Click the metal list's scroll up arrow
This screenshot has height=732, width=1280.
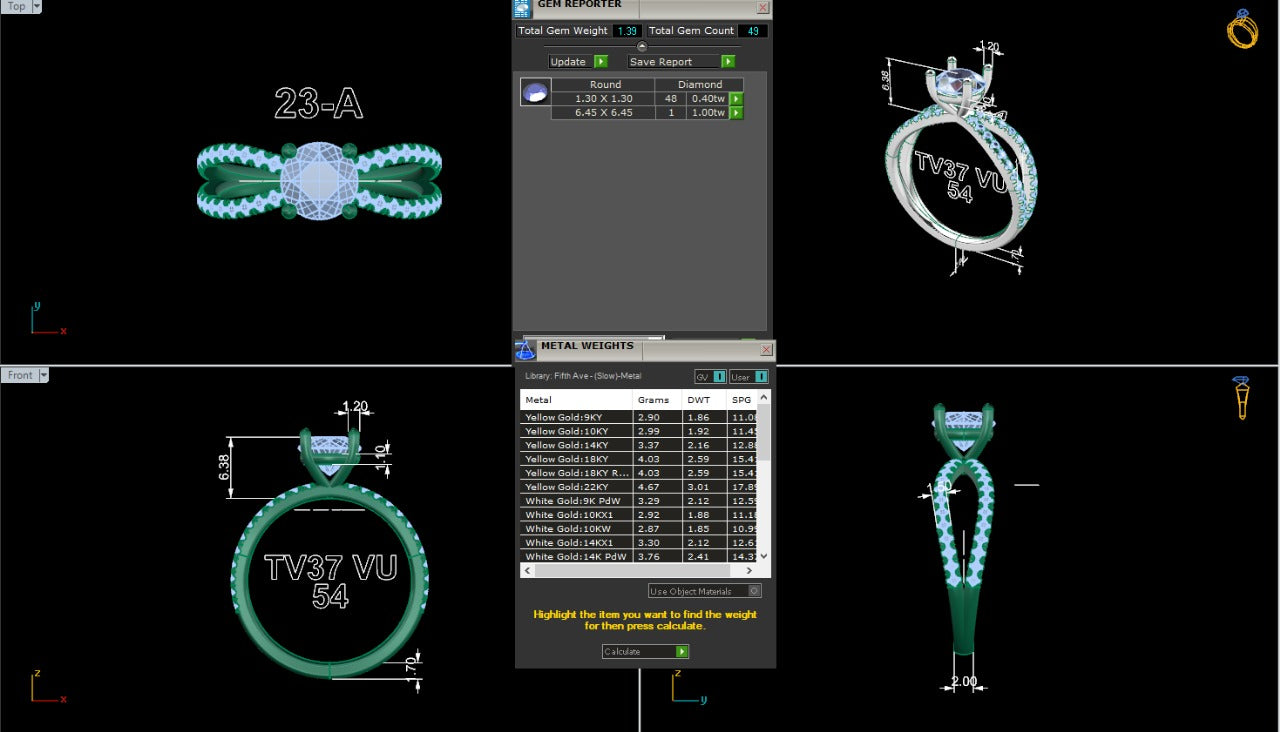coord(764,398)
